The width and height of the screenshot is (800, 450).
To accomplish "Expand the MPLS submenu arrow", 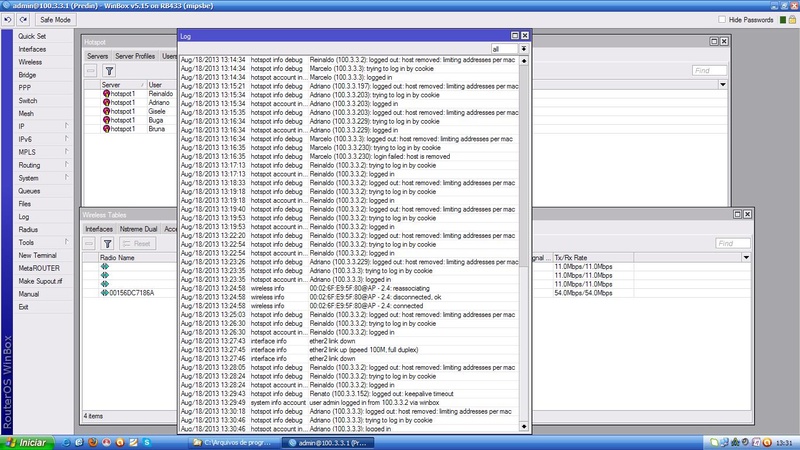I will (67, 152).
